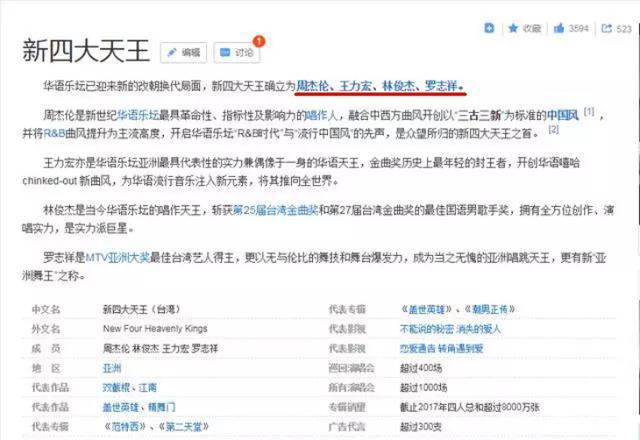Viewport: 640px width, 440px height.
Task: Click the 广告代言 field label
Action: pyautogui.click(x=347, y=427)
